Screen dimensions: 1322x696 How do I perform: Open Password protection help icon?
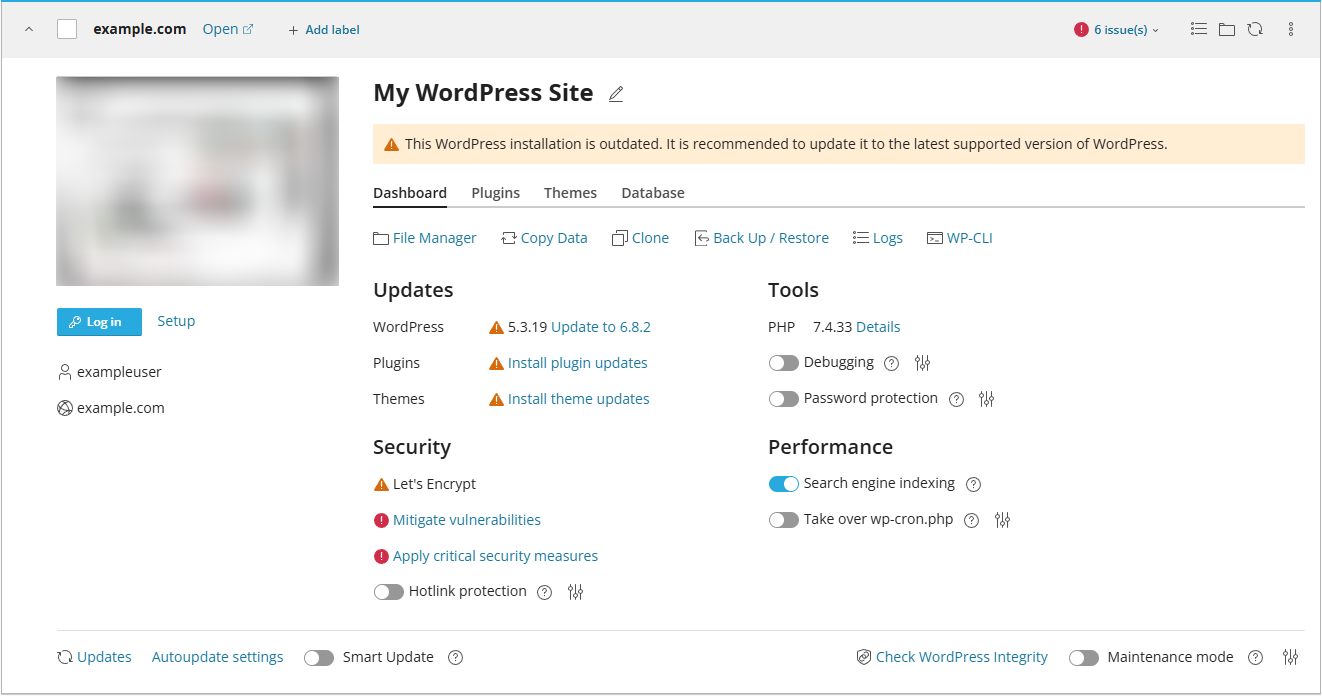pos(956,399)
